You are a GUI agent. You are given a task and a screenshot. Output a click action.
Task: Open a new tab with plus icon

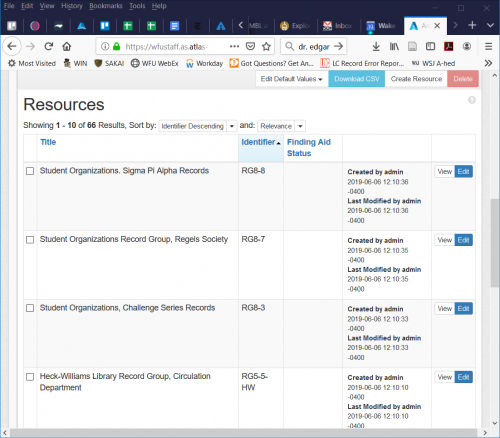pyautogui.click(x=472, y=25)
